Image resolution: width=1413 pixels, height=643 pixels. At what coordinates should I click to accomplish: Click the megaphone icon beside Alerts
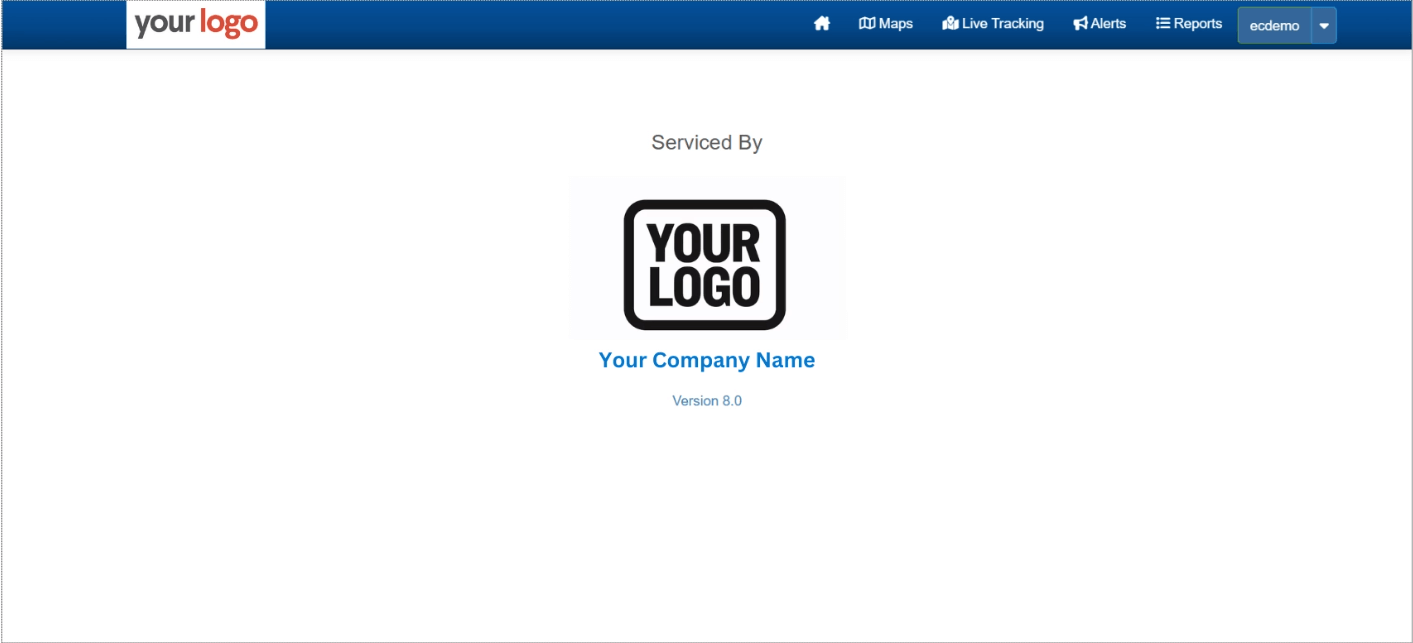click(1080, 24)
